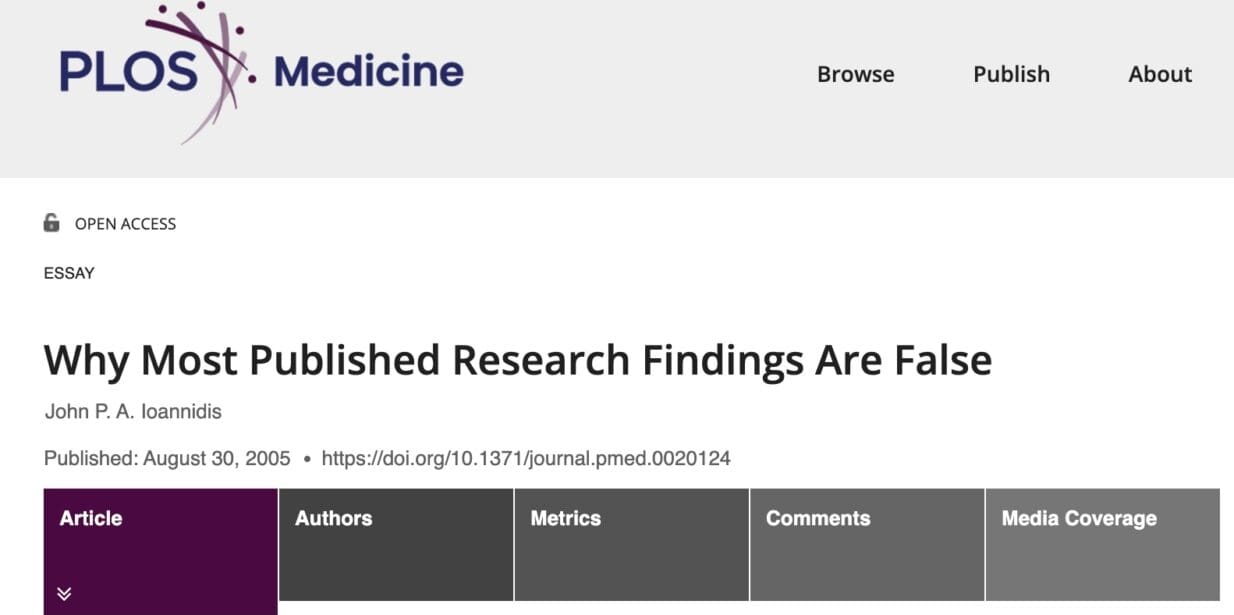Click the Published August 30, 2005 date
The width and height of the screenshot is (1234, 615).
tap(167, 459)
